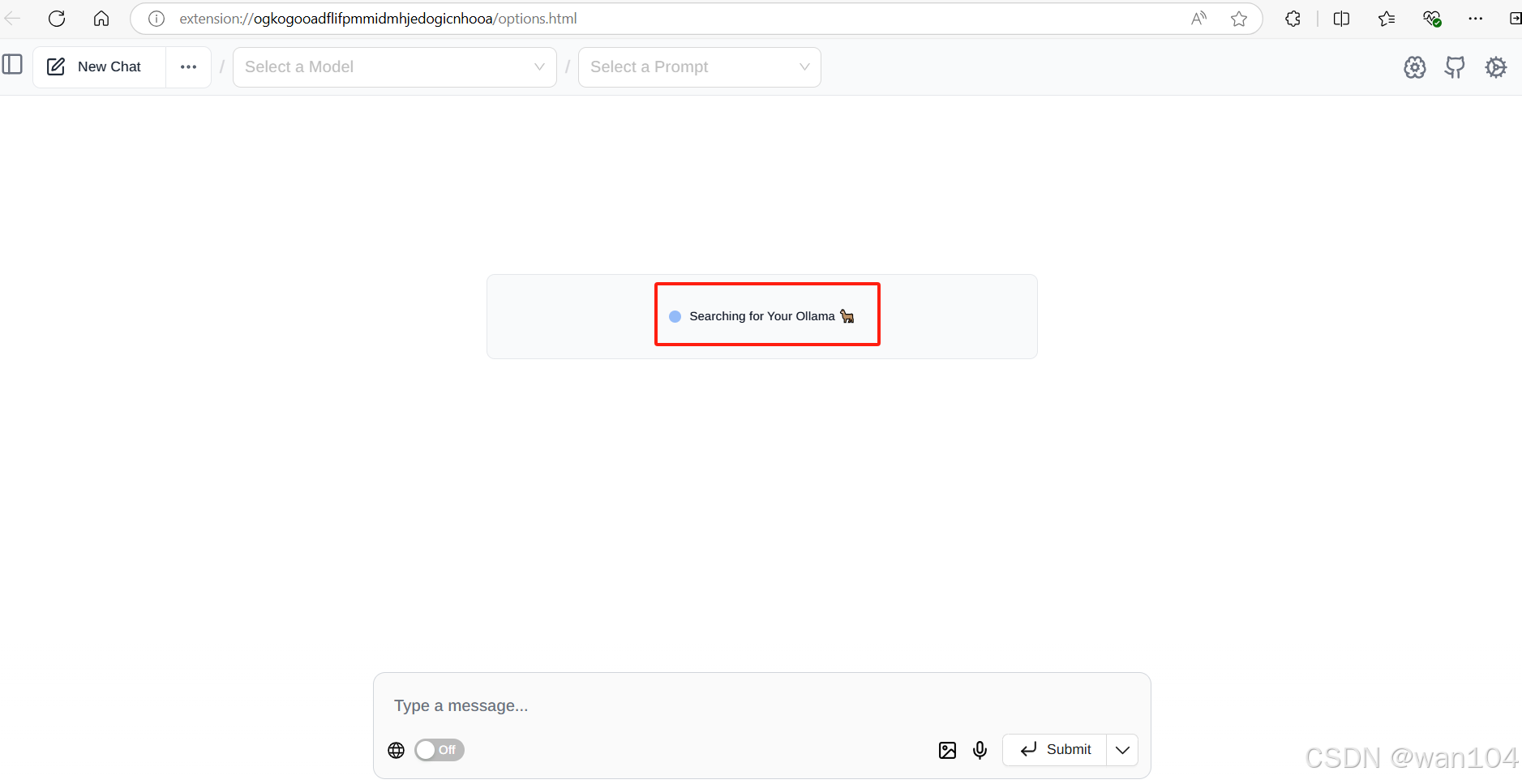This screenshot has width=1522, height=784.
Task: Open split screen icon in browser toolbar
Action: coord(1341,19)
